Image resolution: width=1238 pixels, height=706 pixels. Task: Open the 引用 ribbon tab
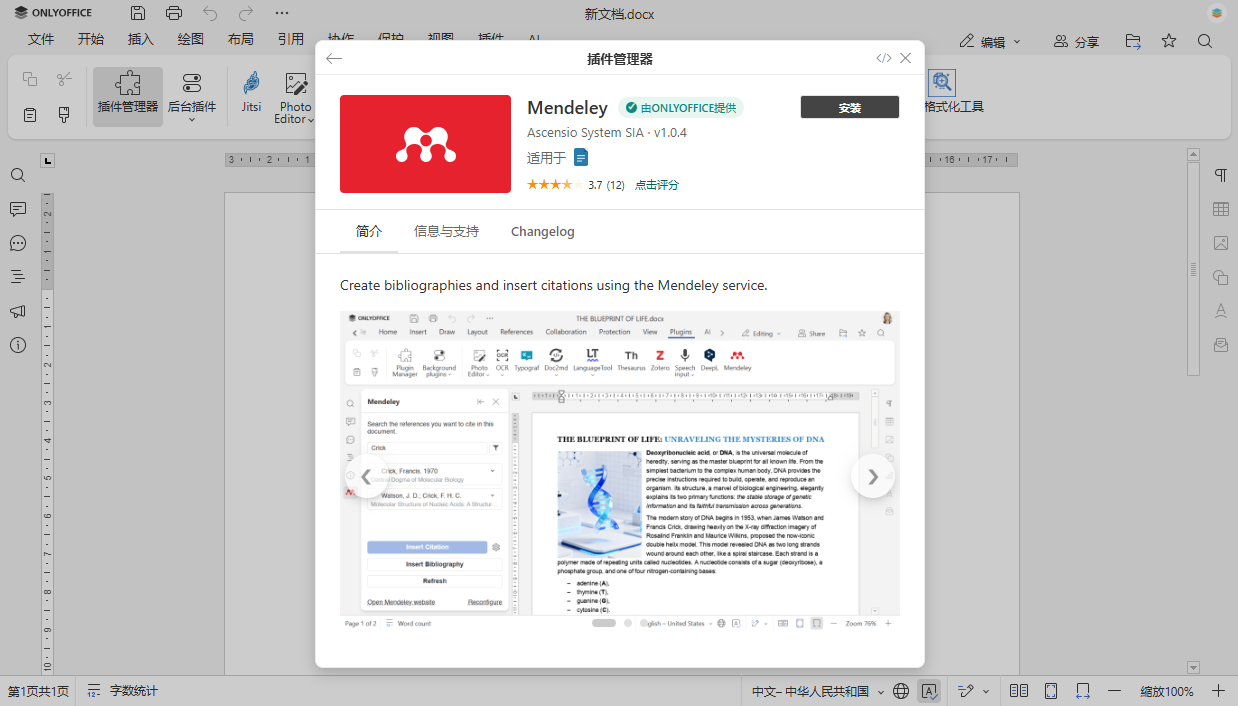pos(291,40)
